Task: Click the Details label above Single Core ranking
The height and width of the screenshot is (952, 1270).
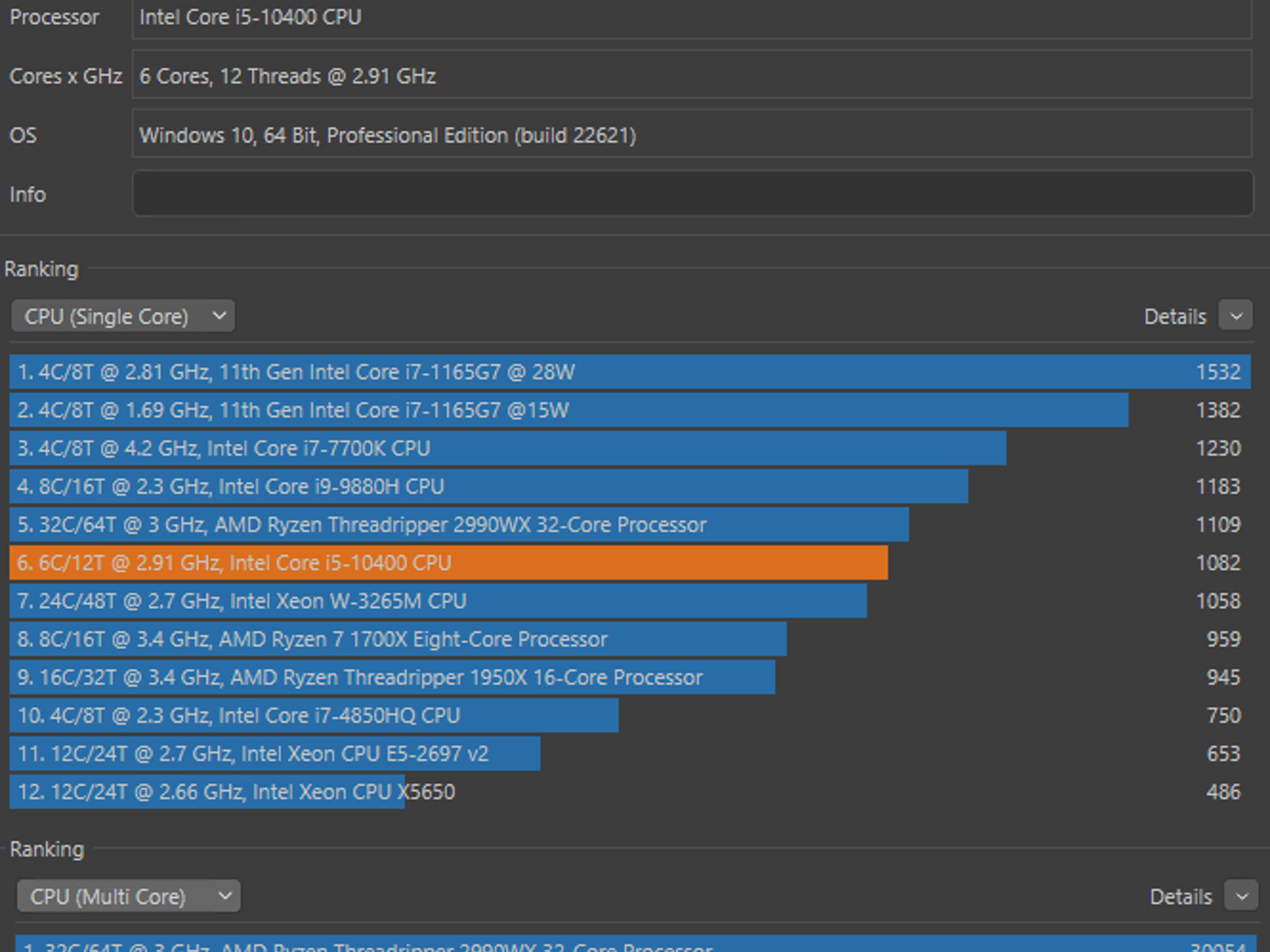Action: point(1175,317)
